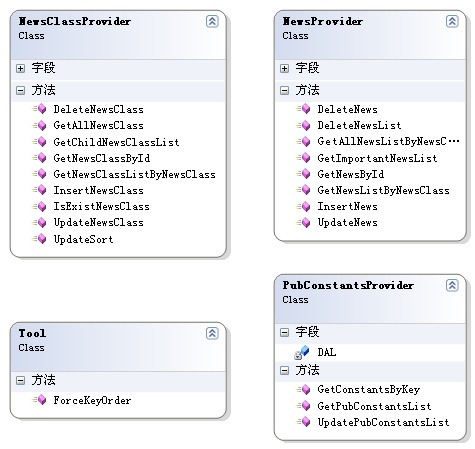Collapse the 方法 section in Tool class

click(x=20, y=380)
